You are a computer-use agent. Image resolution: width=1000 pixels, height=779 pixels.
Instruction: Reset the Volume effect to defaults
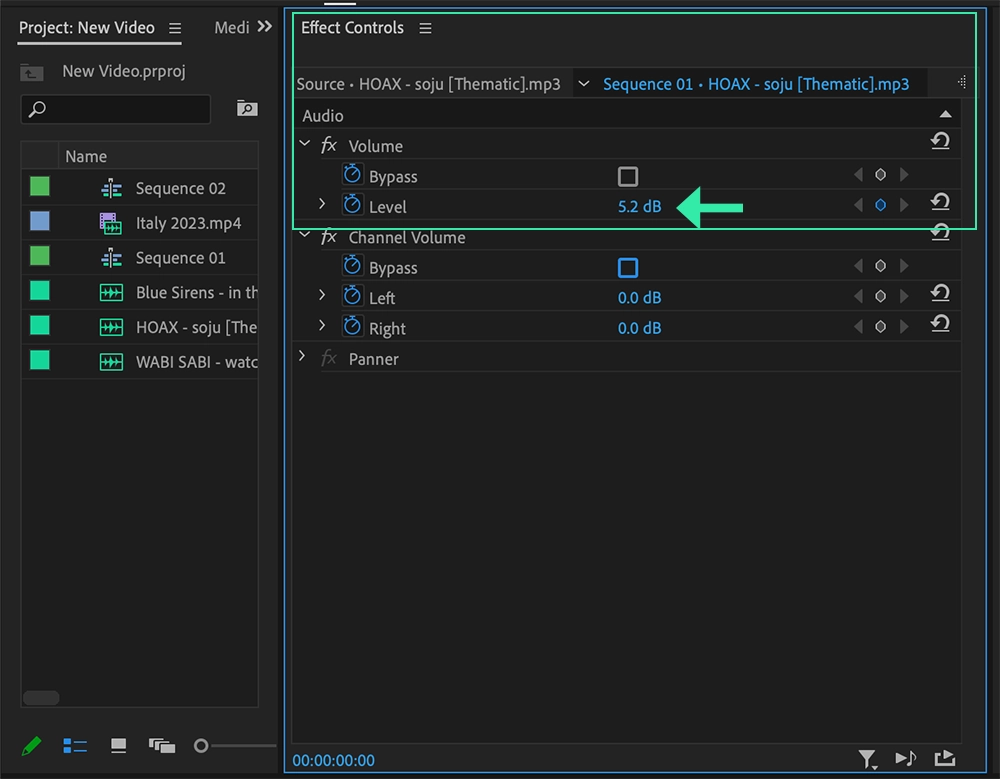[940, 141]
